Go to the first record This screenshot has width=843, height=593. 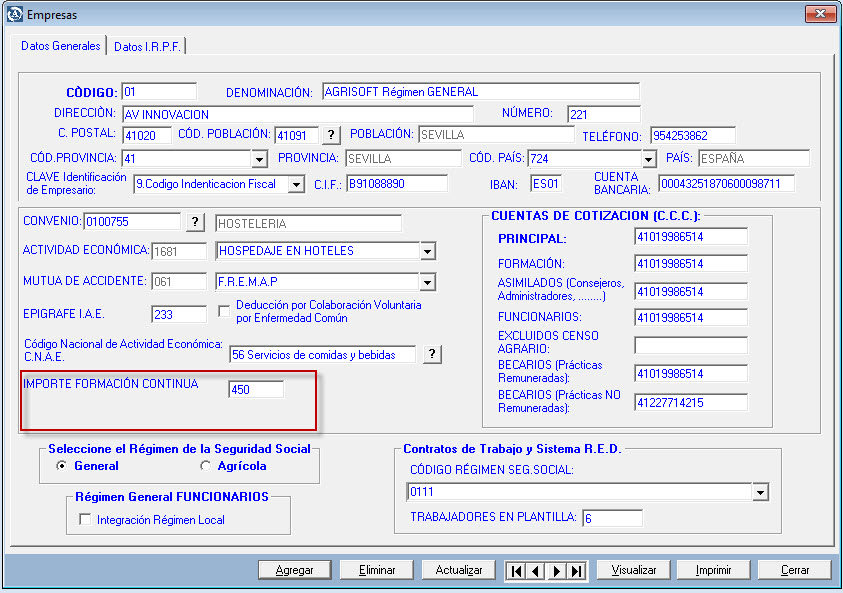516,570
